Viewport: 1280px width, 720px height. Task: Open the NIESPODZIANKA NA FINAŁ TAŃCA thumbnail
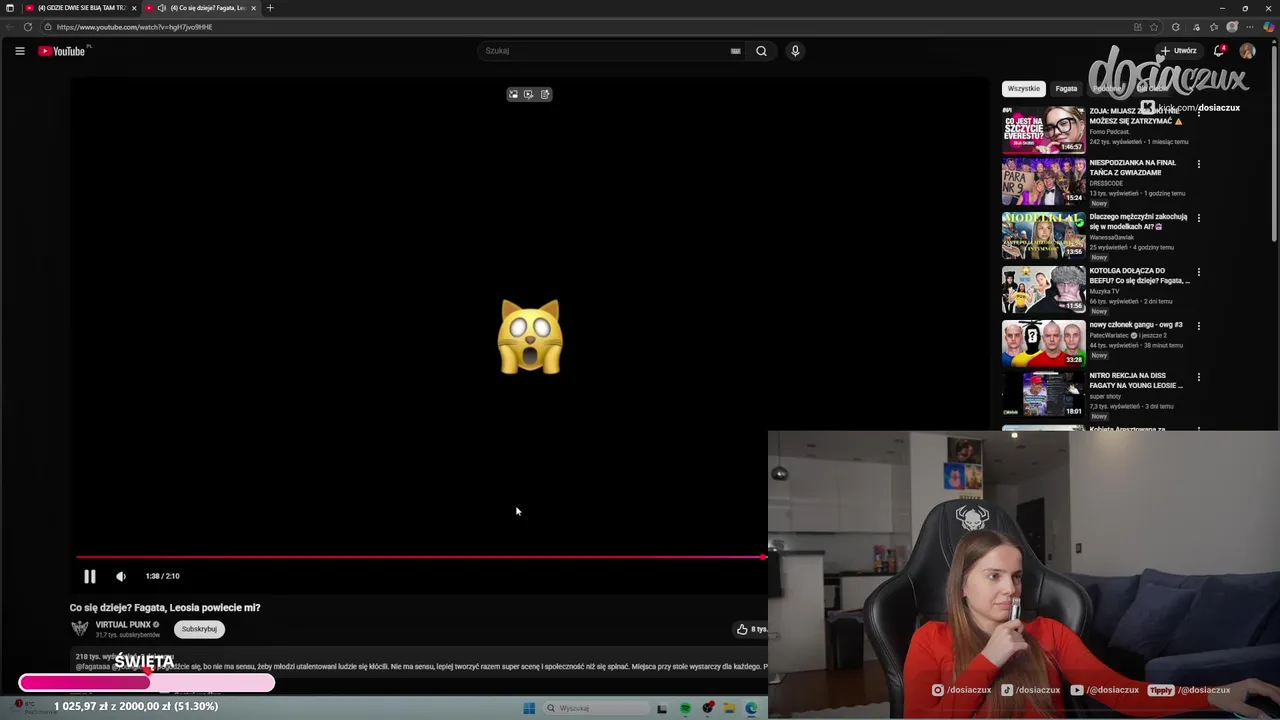(1043, 181)
